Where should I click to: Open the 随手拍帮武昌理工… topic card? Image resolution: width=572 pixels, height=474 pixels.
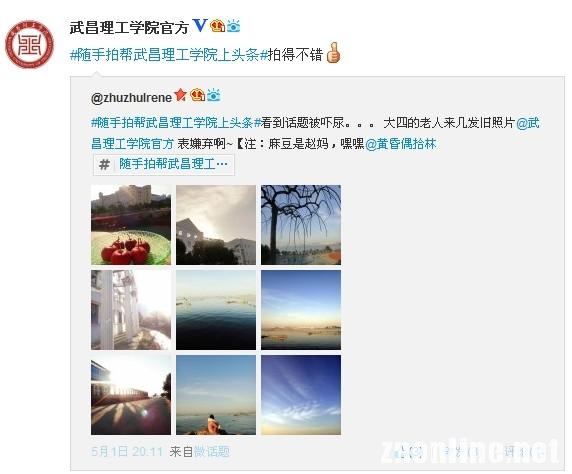tap(164, 165)
